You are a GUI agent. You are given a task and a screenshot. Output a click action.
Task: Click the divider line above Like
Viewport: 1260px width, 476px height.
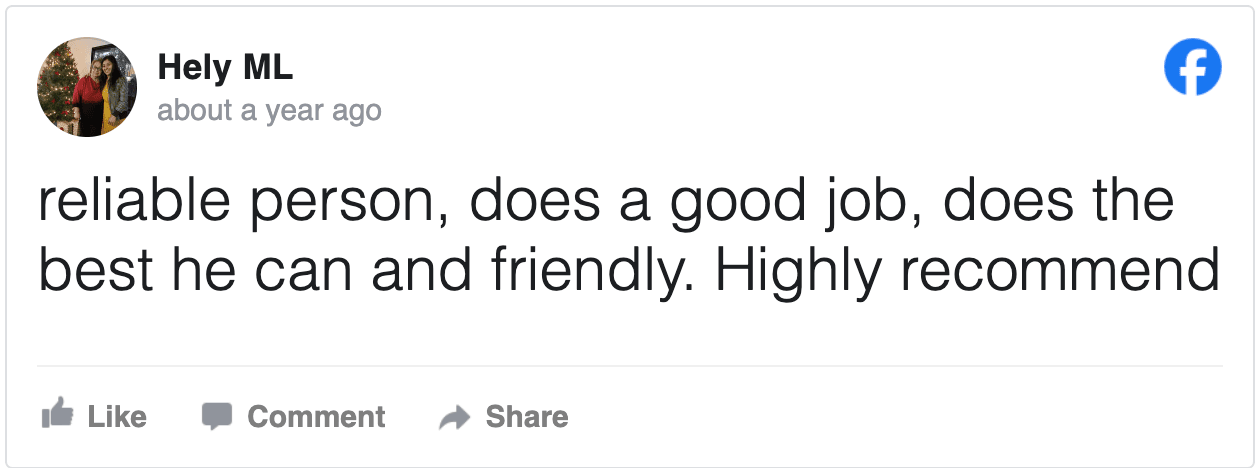pos(630,366)
